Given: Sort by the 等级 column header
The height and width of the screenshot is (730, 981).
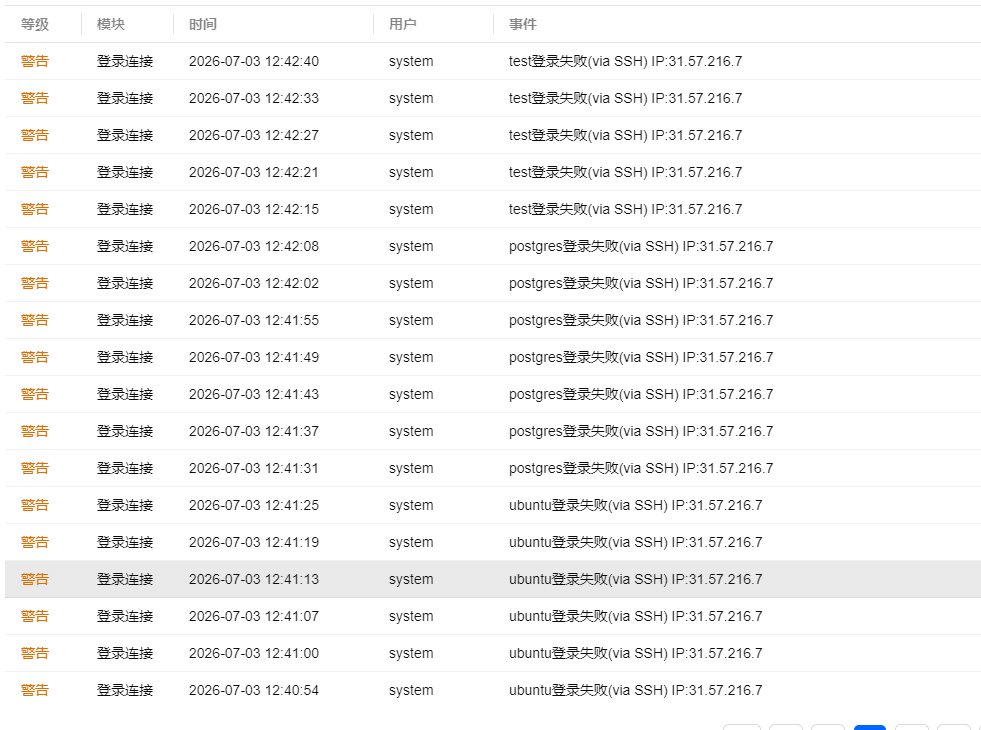Looking at the screenshot, I should (34, 24).
